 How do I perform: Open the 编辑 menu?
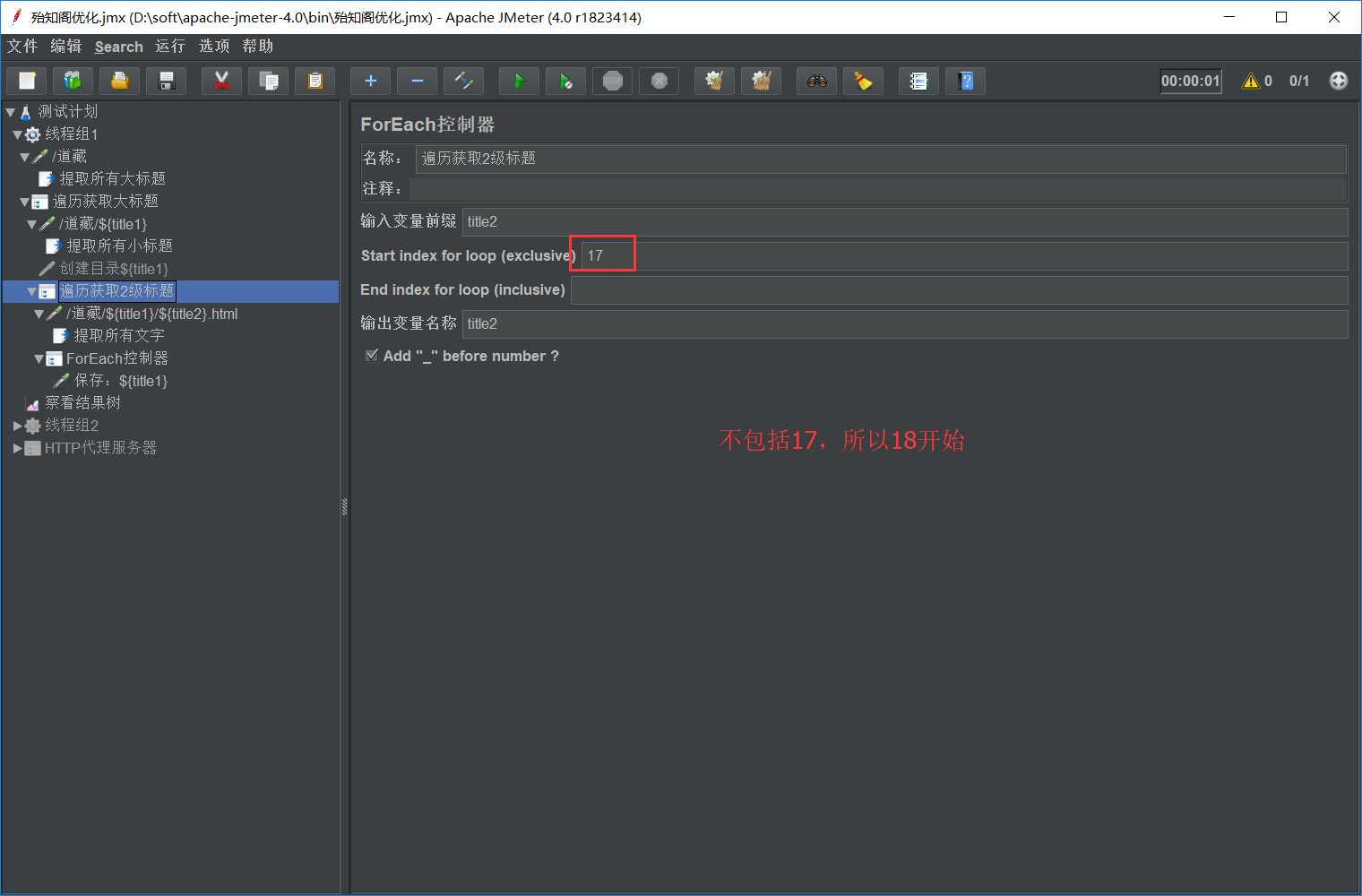point(66,46)
